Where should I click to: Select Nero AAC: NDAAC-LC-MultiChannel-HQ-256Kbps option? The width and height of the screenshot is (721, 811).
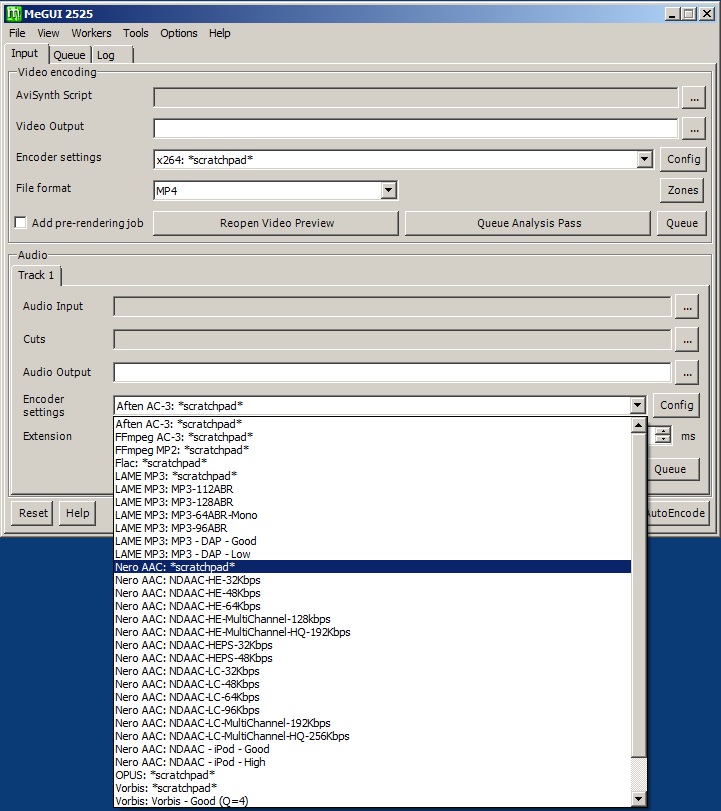[372, 736]
